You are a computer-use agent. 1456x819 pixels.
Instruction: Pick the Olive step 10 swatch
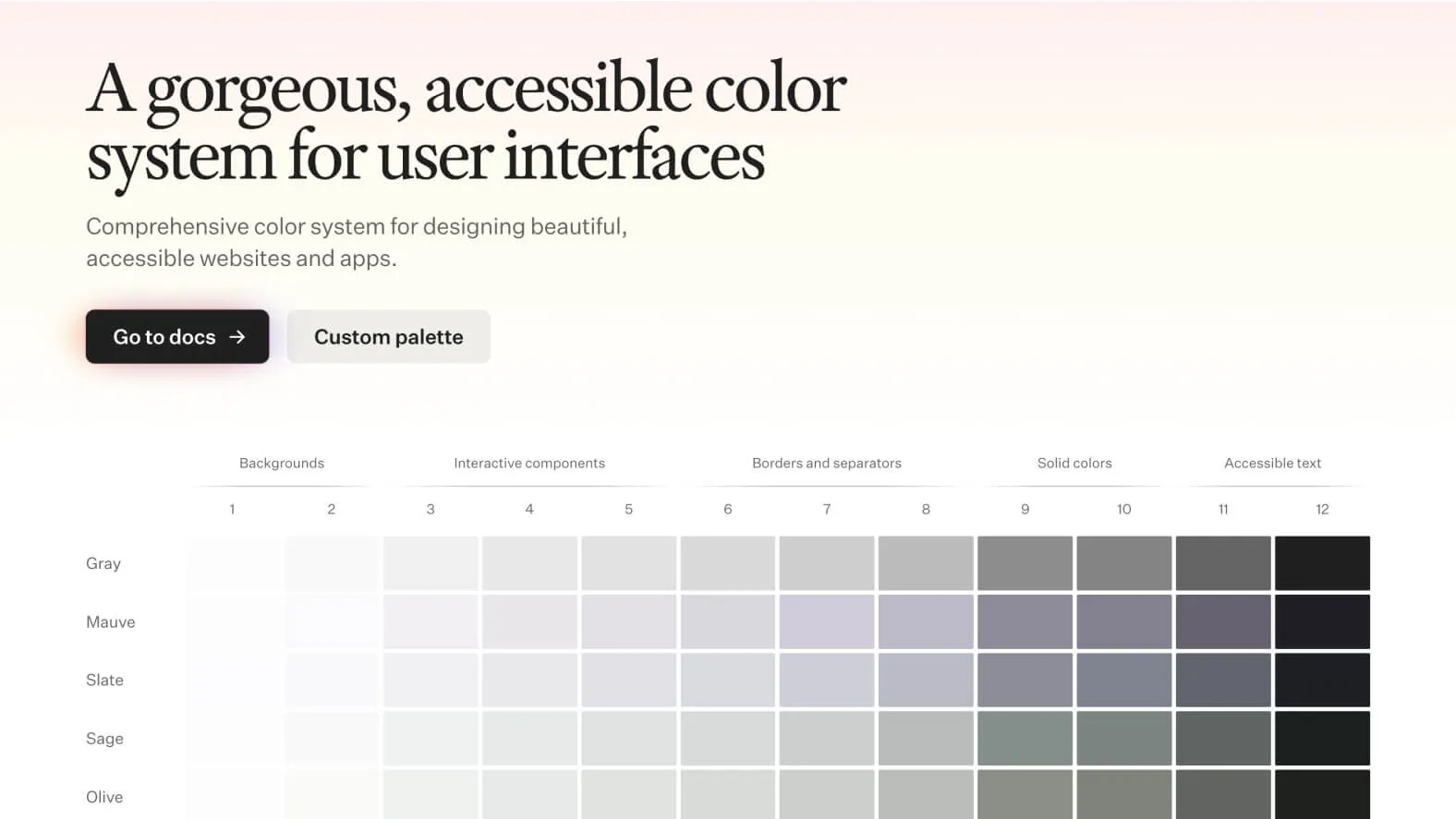(x=1123, y=794)
